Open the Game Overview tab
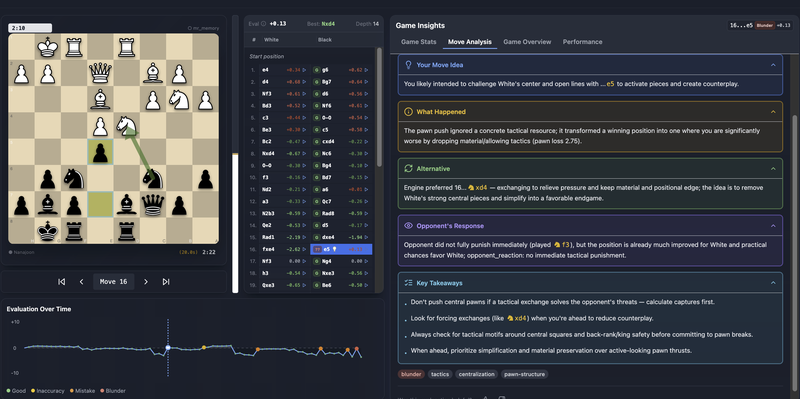The image size is (800, 399). [527, 42]
